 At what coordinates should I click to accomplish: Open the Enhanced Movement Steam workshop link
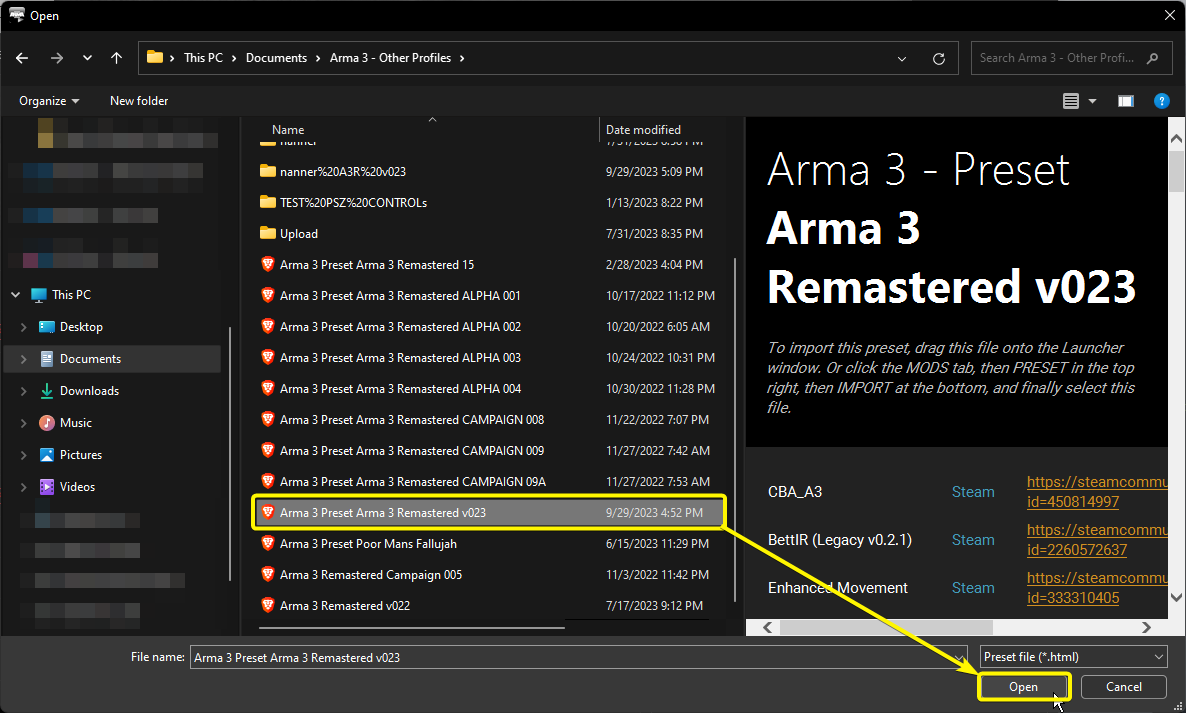(1097, 587)
